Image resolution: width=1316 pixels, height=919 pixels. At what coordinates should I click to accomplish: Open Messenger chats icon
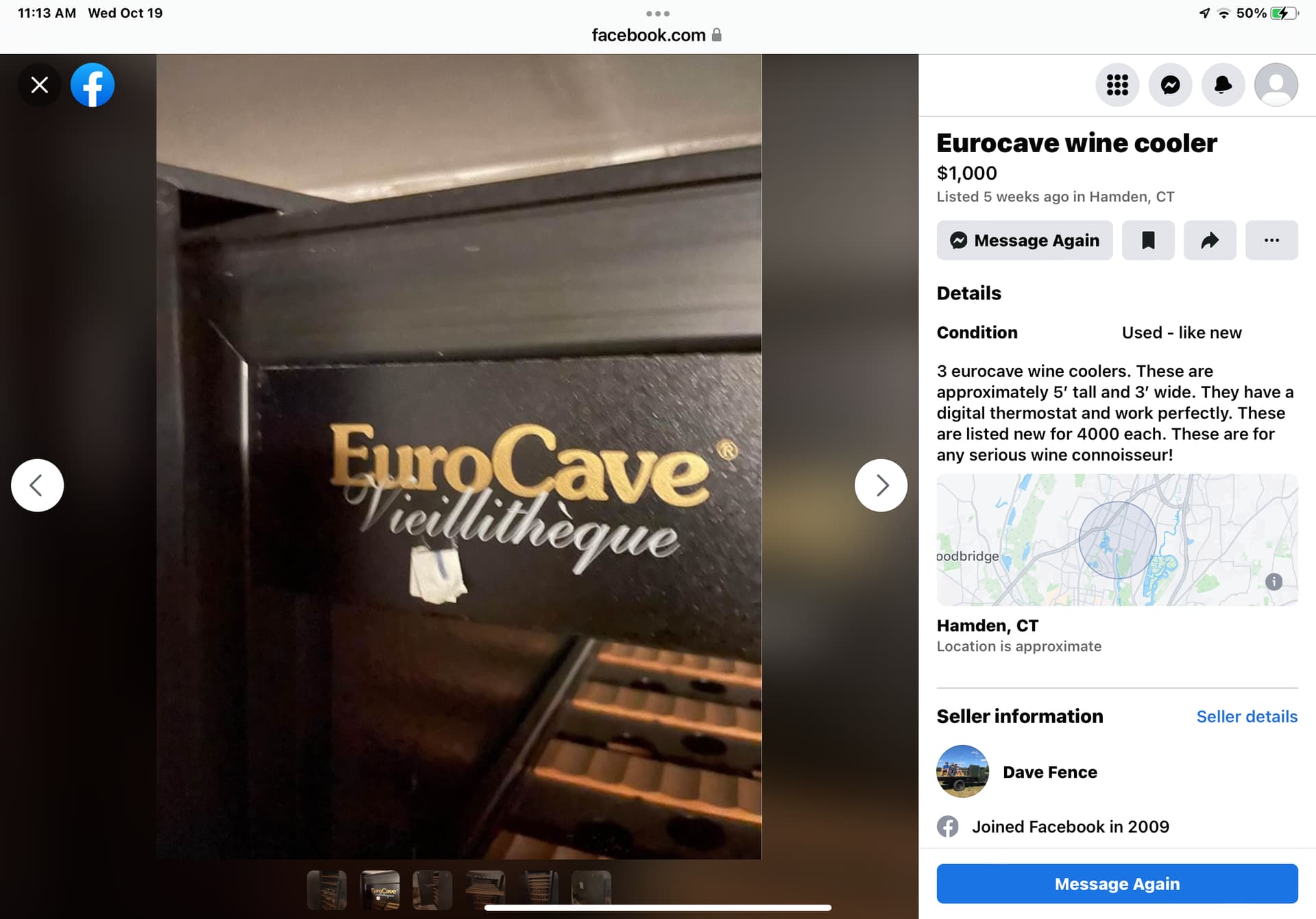point(1170,85)
